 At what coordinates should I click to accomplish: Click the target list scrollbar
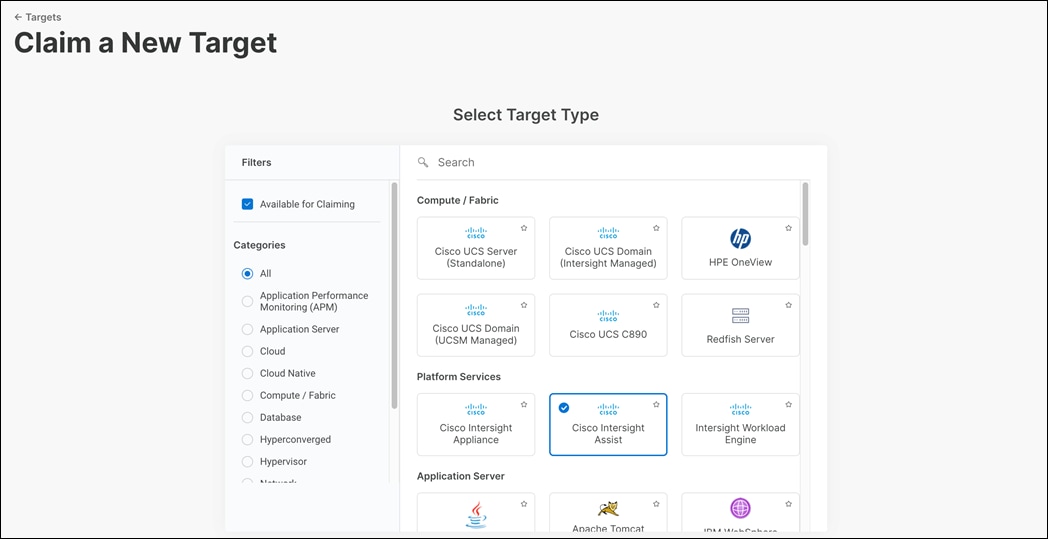click(805, 213)
